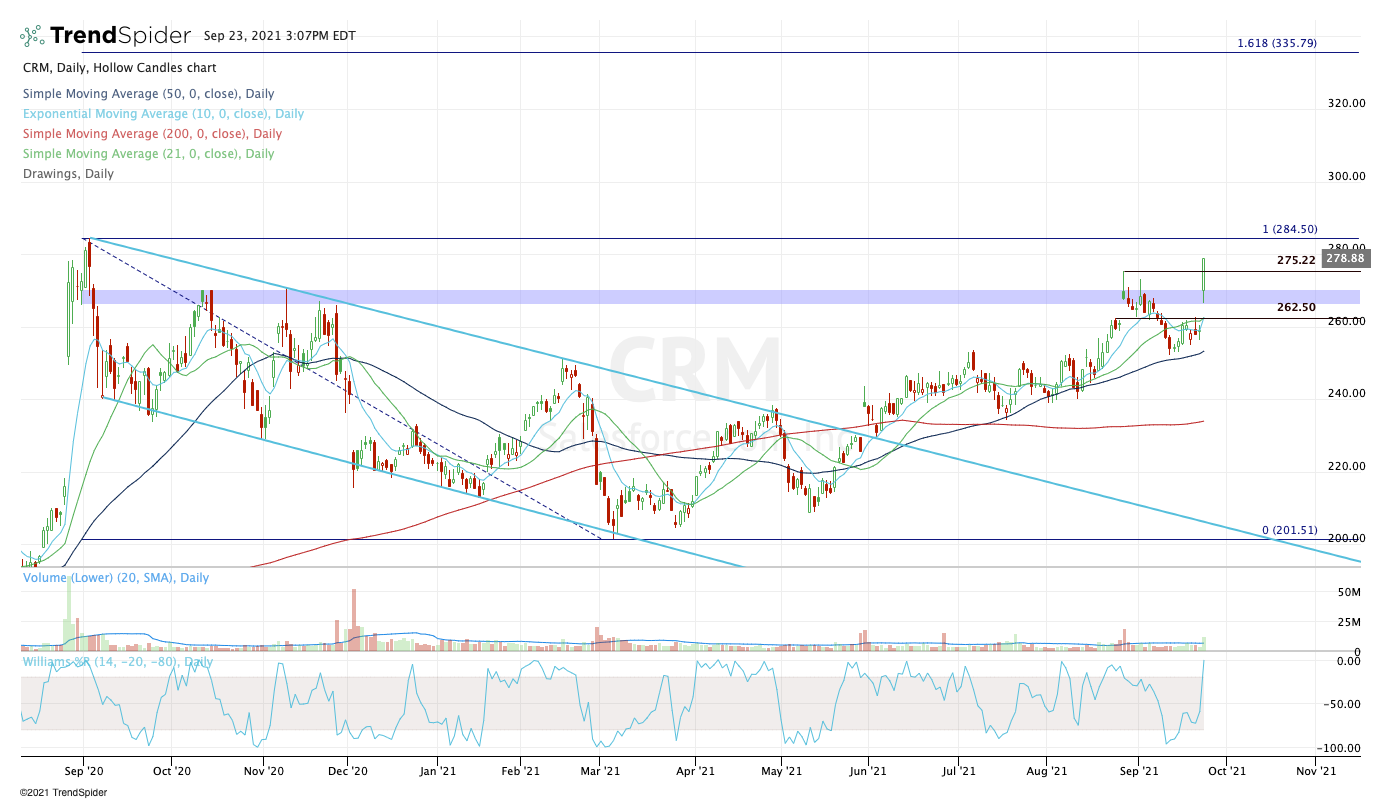Viewport: 1391px width, 802px height.
Task: Click the 275.22 price level label
Action: (1296, 260)
